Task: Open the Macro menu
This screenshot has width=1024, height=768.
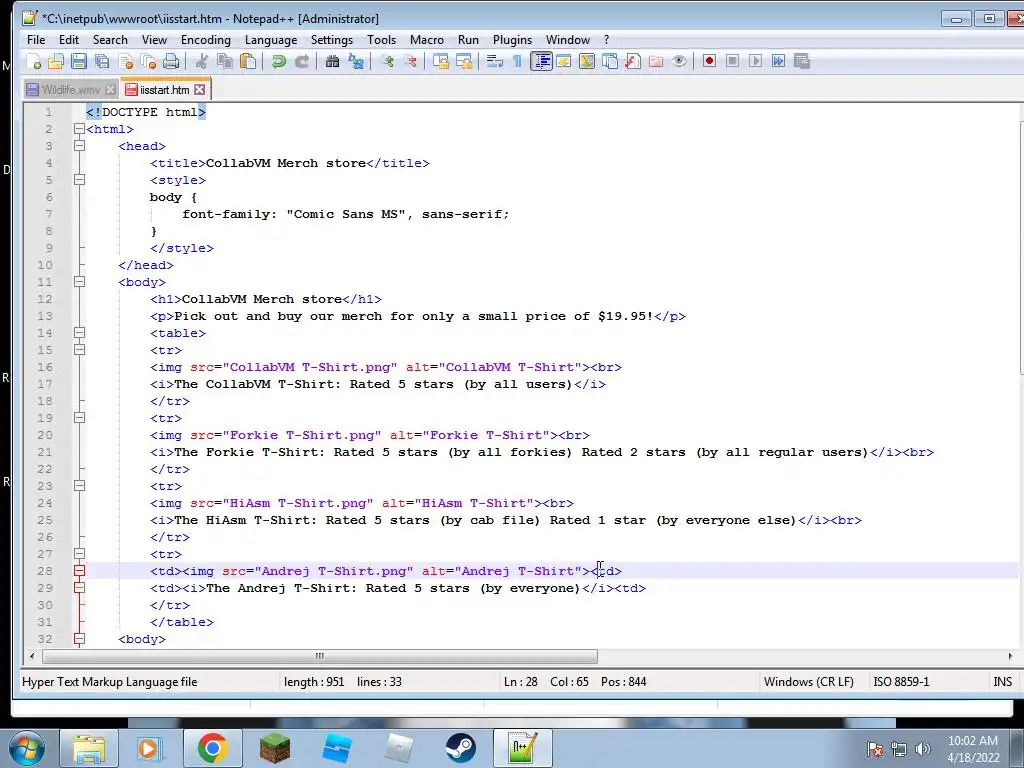Action: pyautogui.click(x=426, y=40)
